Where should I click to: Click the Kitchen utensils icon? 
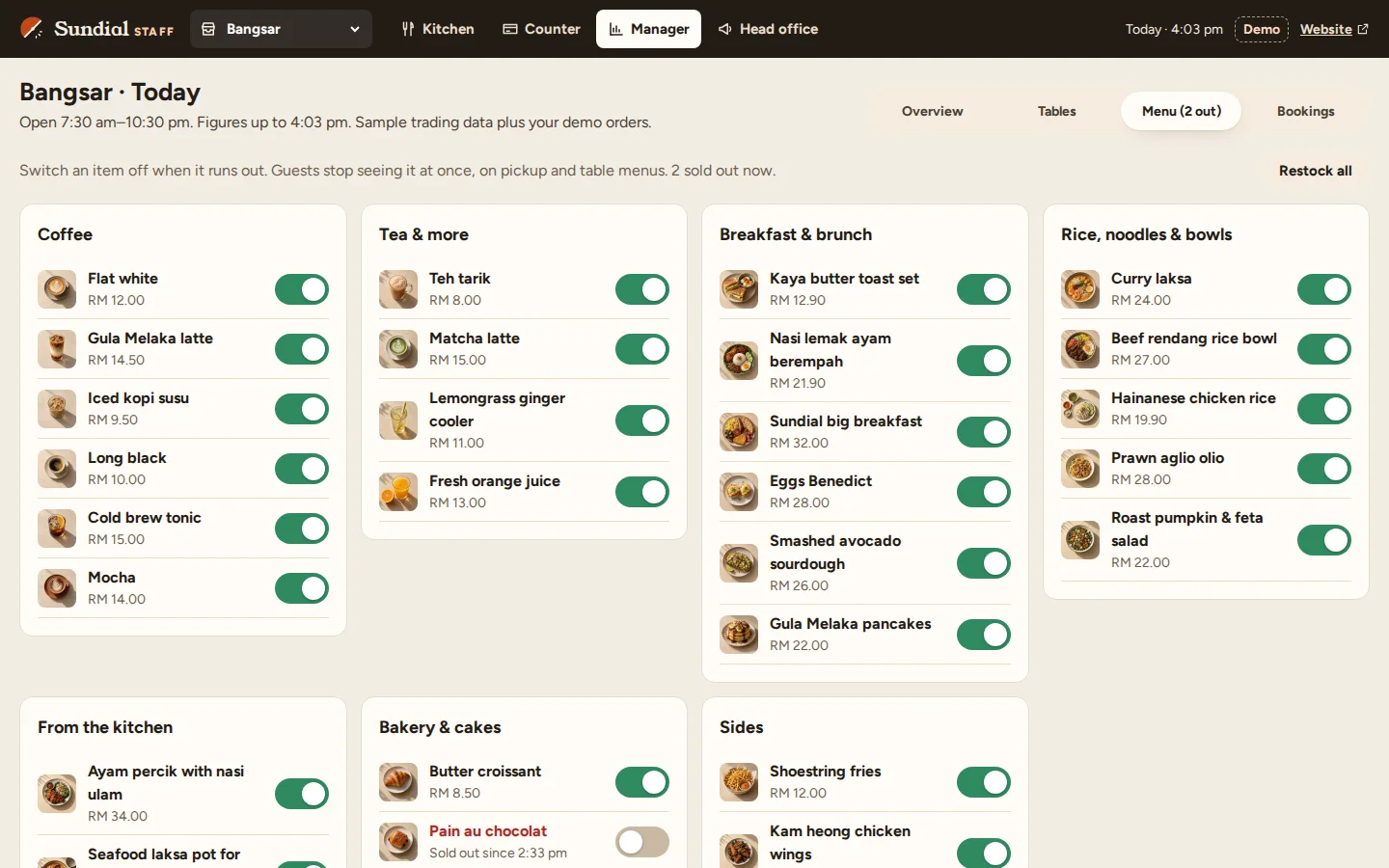[x=408, y=29]
